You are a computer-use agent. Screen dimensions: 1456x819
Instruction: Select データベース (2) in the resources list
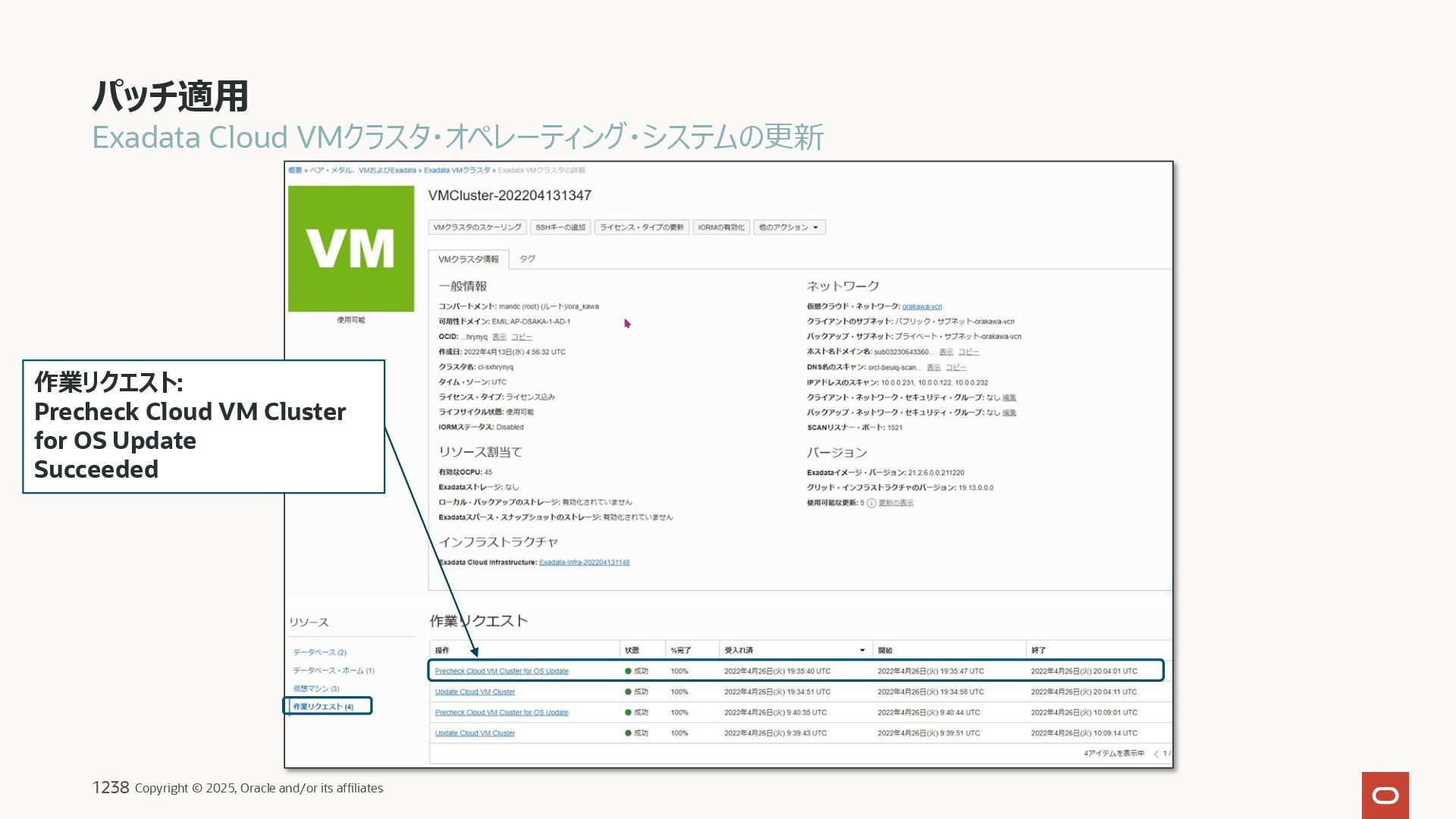point(319,652)
